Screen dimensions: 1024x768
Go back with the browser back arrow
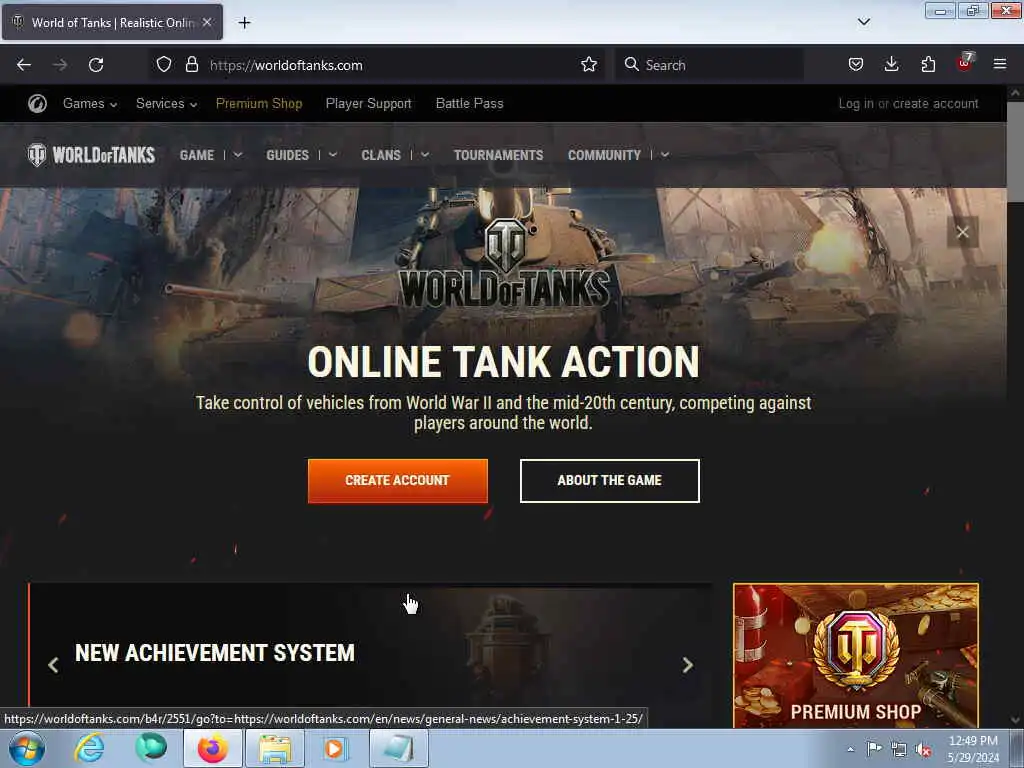[x=24, y=65]
